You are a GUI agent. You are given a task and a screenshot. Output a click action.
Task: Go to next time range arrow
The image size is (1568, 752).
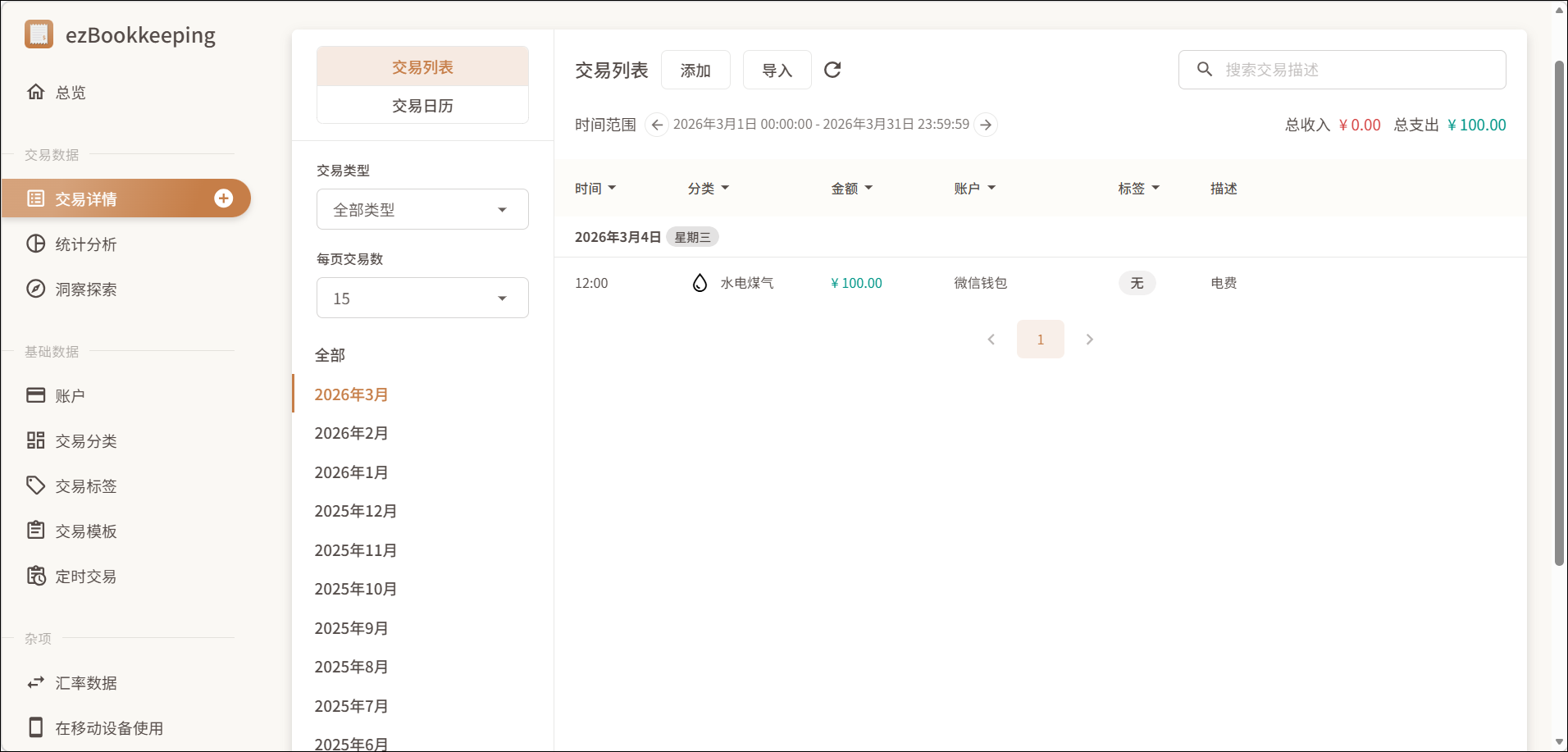tap(986, 125)
